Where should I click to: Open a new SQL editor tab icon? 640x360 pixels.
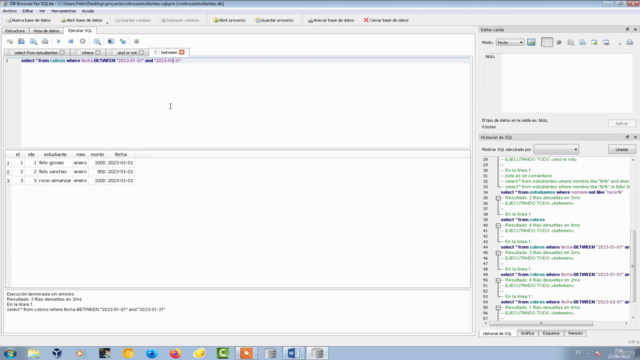pos(10,41)
